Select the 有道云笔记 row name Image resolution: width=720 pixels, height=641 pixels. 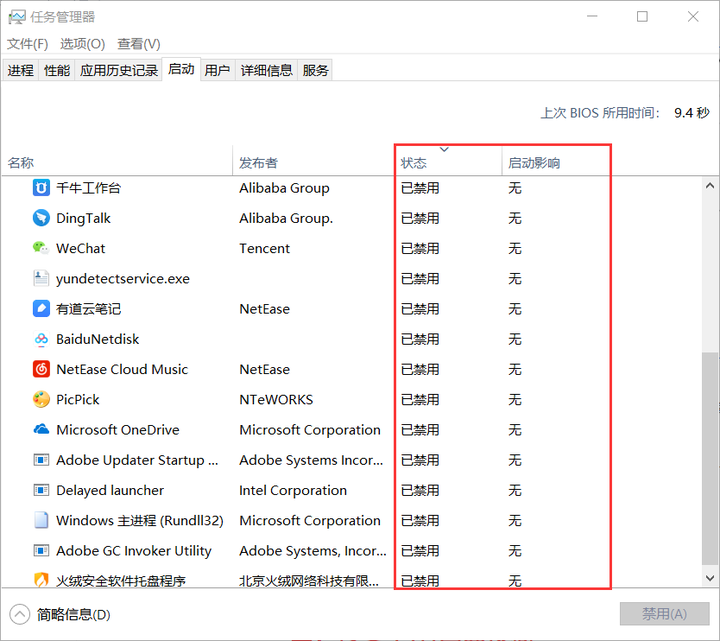coord(88,309)
